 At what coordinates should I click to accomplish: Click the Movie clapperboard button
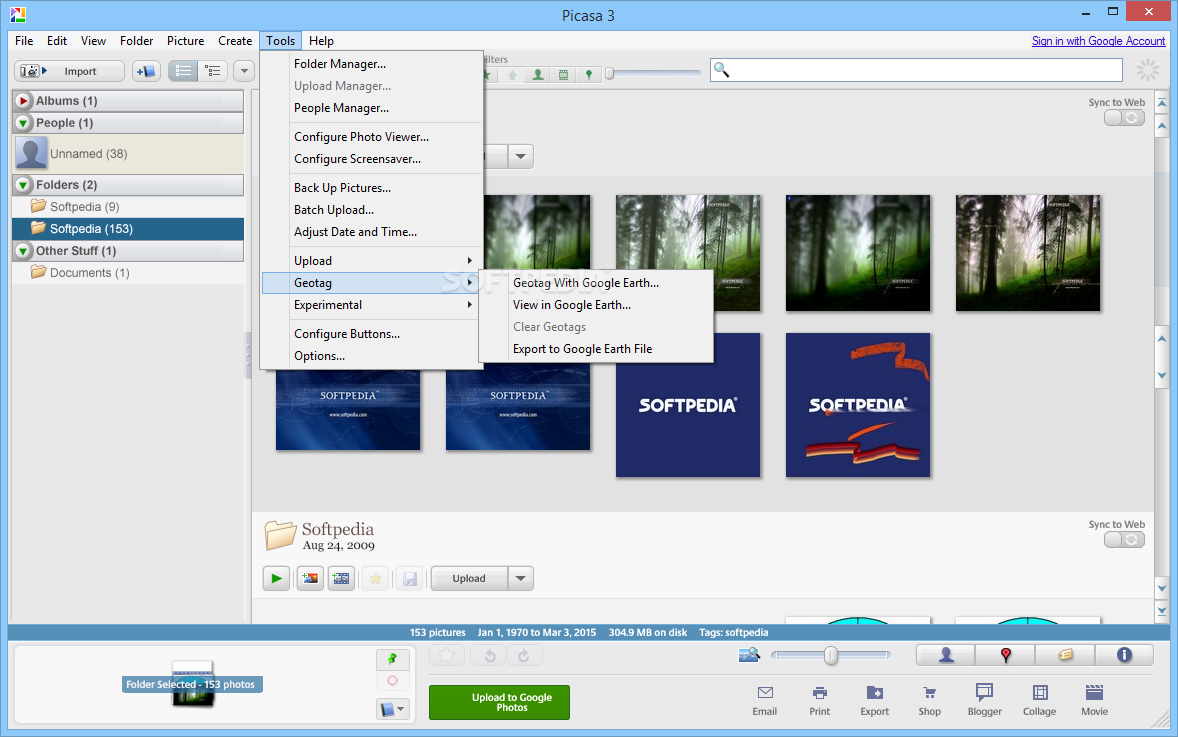pyautogui.click(x=1095, y=700)
